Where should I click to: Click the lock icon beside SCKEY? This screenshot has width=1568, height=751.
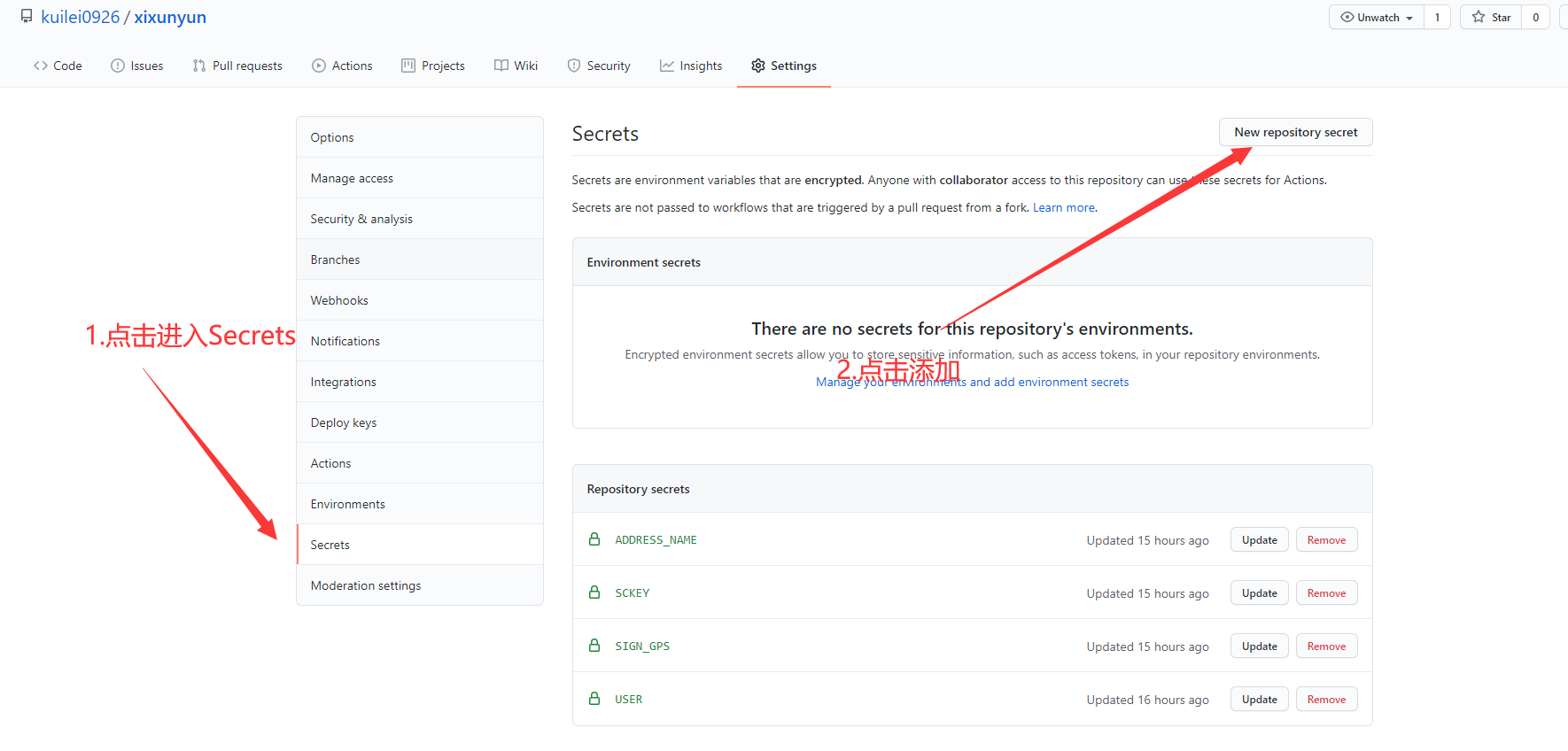coord(594,592)
